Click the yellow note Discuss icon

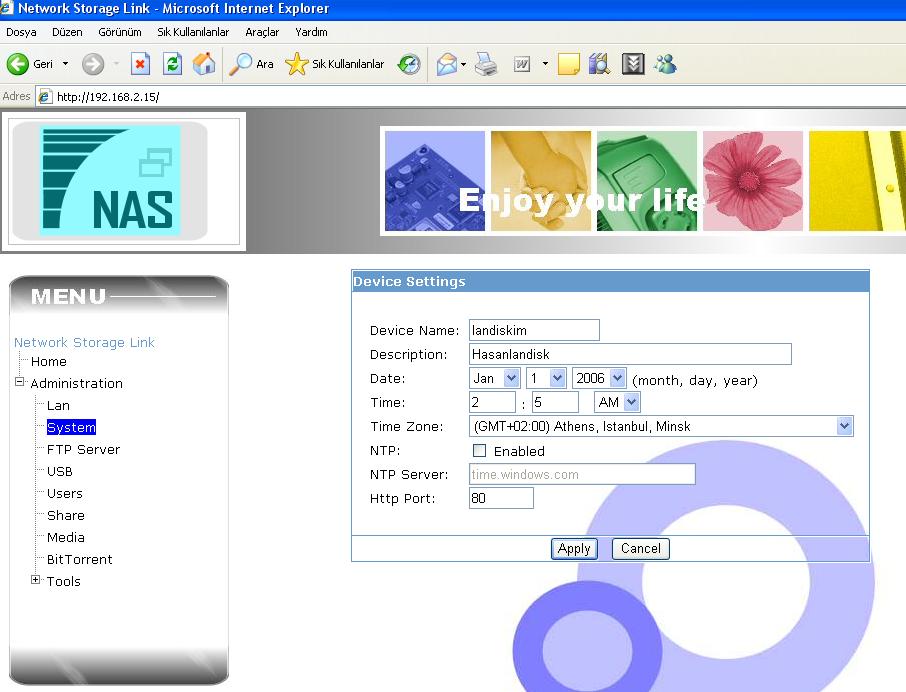coord(569,64)
